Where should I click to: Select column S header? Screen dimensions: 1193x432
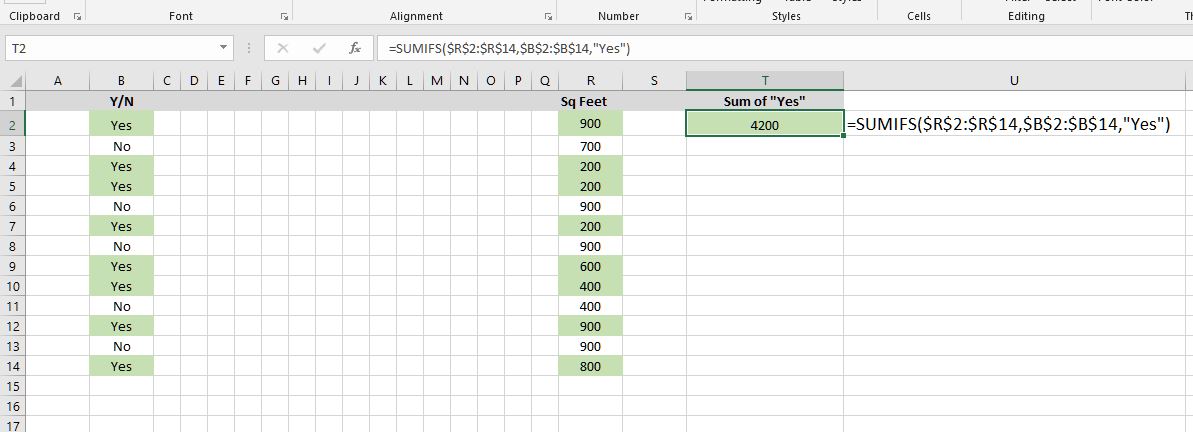click(x=654, y=81)
